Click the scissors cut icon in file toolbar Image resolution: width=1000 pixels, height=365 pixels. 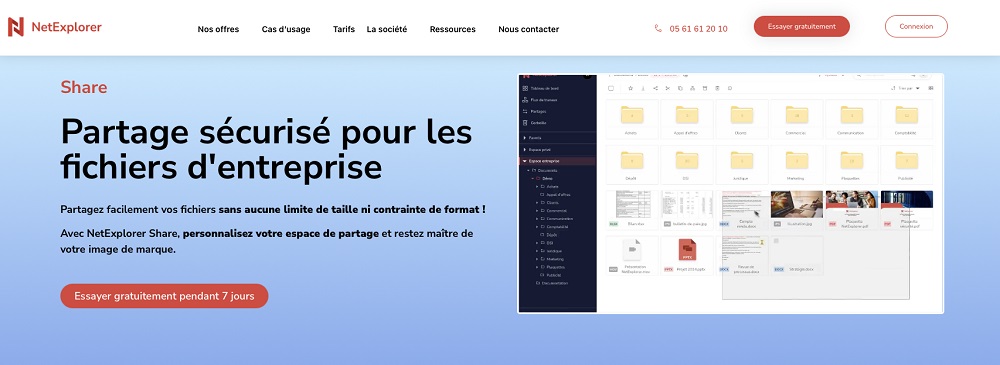click(668, 88)
